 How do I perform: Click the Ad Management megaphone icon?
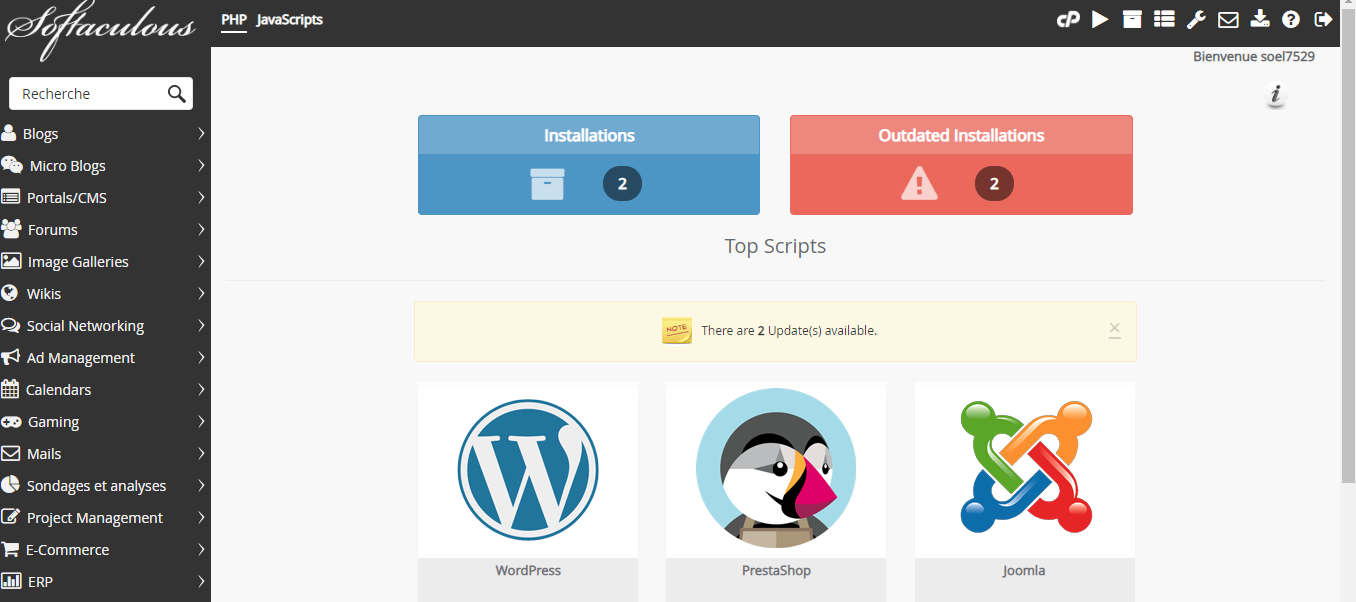[11, 357]
